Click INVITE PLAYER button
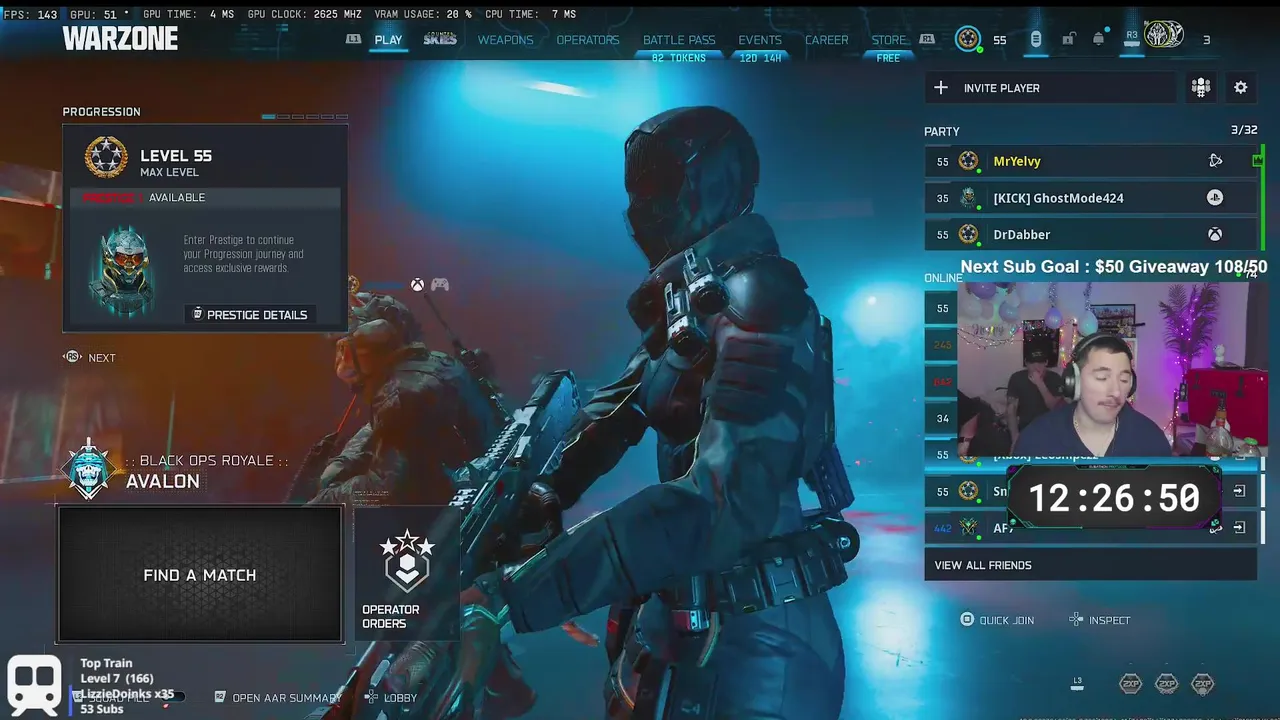1280x720 pixels. pyautogui.click(x=1050, y=88)
